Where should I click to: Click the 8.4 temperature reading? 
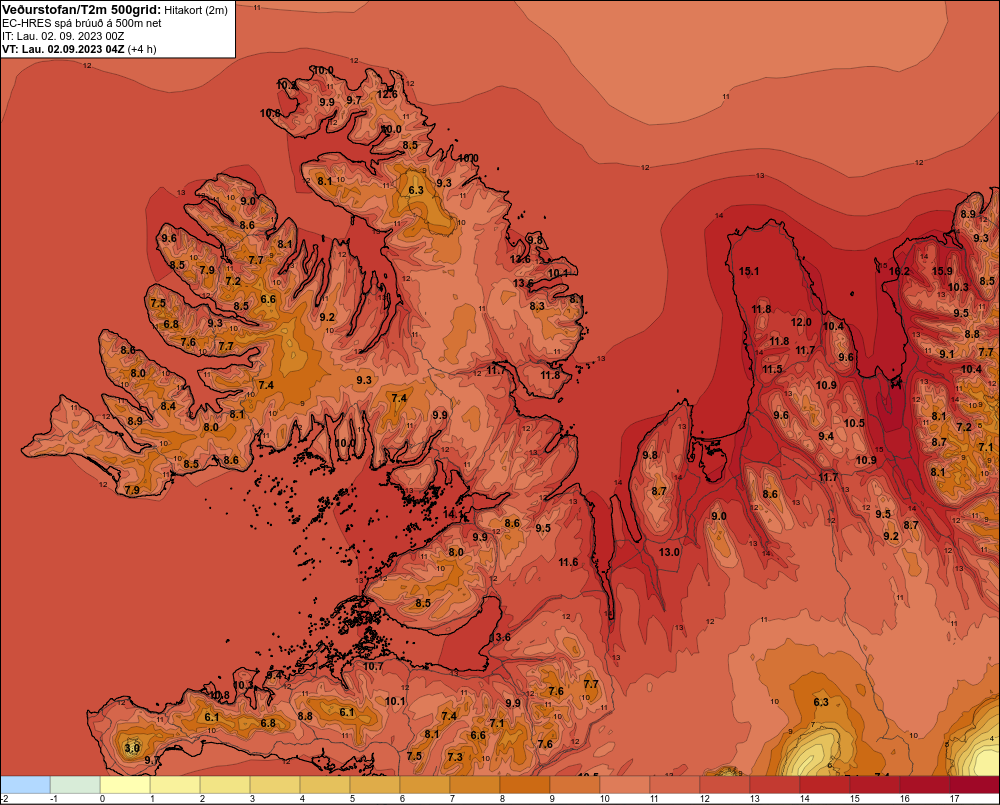(x=168, y=406)
